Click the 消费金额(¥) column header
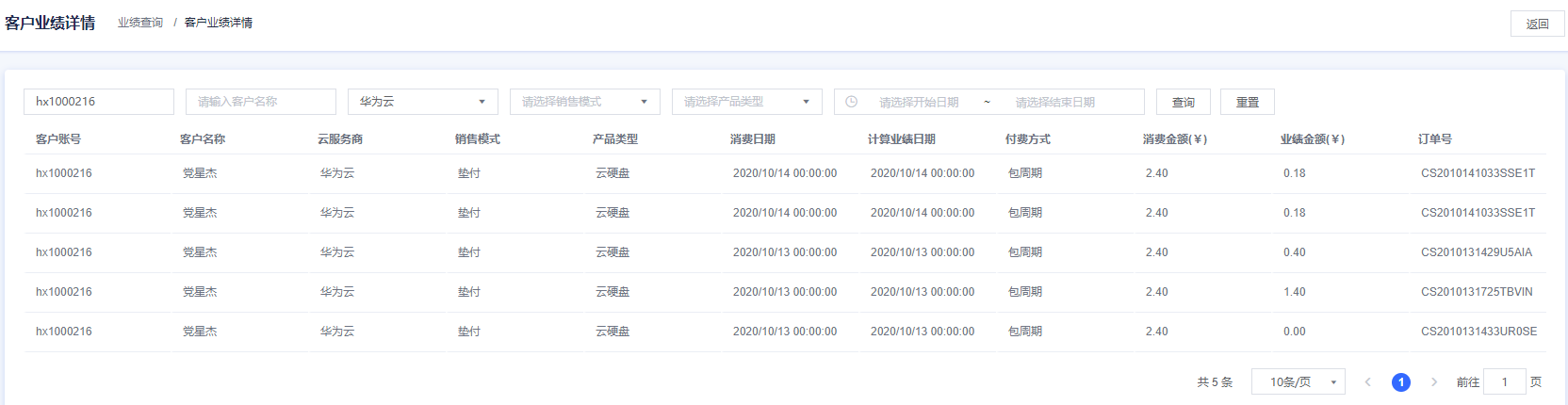Image resolution: width=1568 pixels, height=405 pixels. point(1175,139)
